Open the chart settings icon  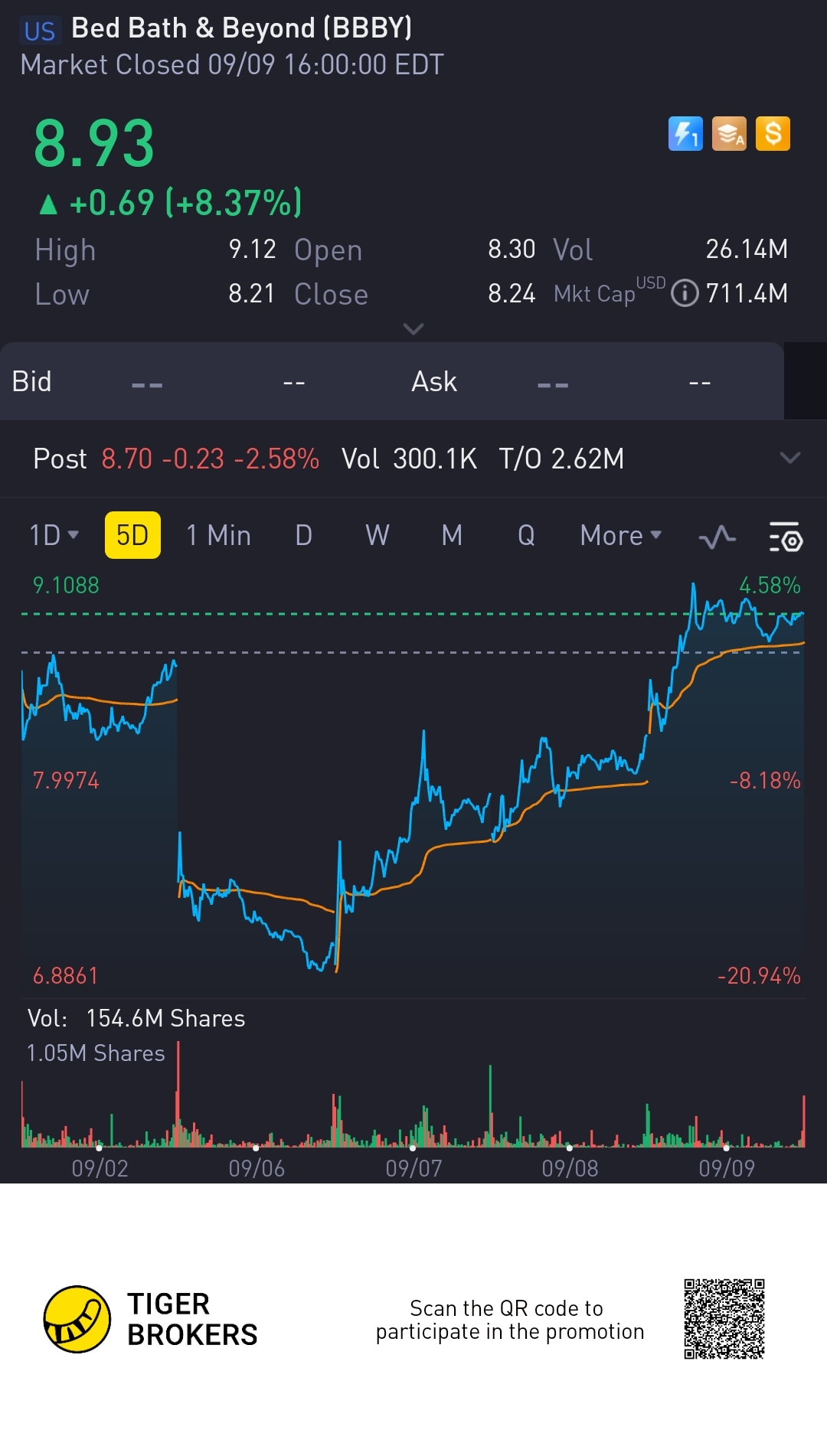tap(785, 537)
